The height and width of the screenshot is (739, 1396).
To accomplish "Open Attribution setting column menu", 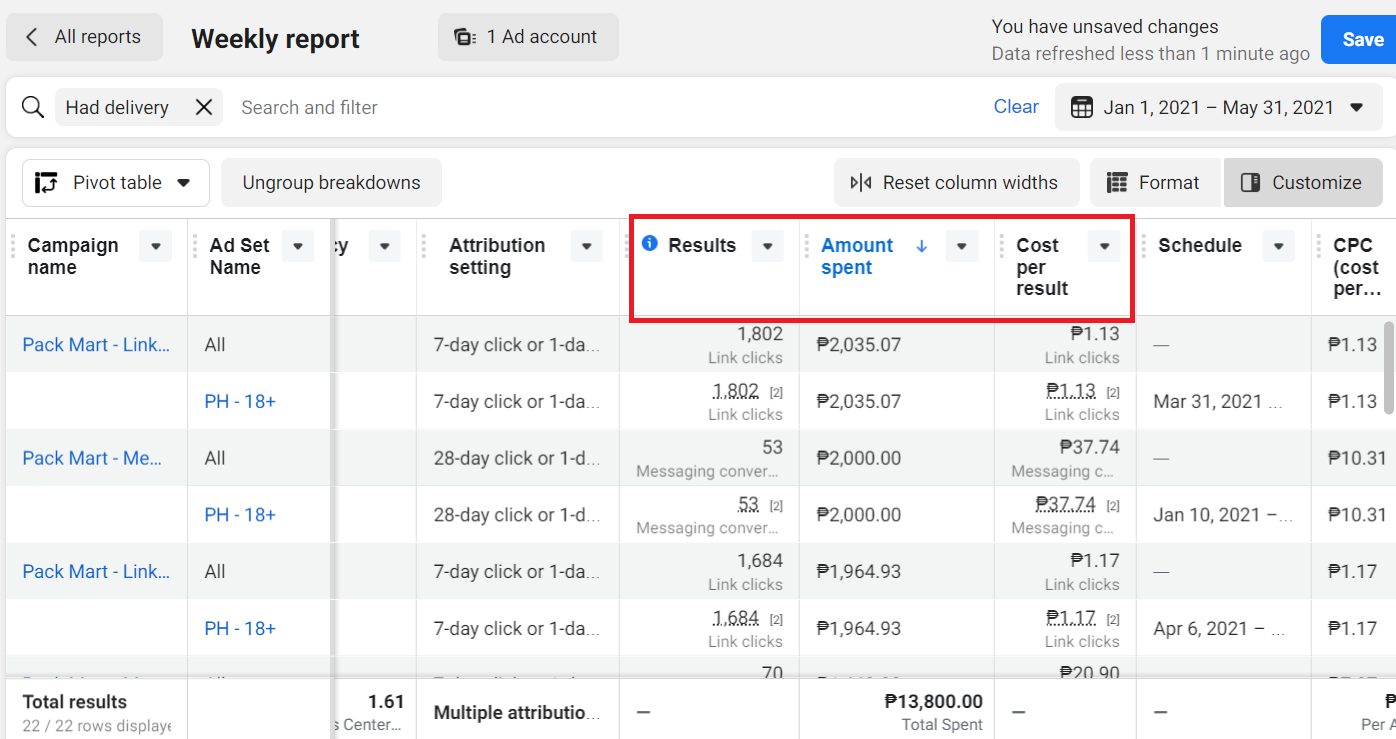I will pyautogui.click(x=587, y=246).
